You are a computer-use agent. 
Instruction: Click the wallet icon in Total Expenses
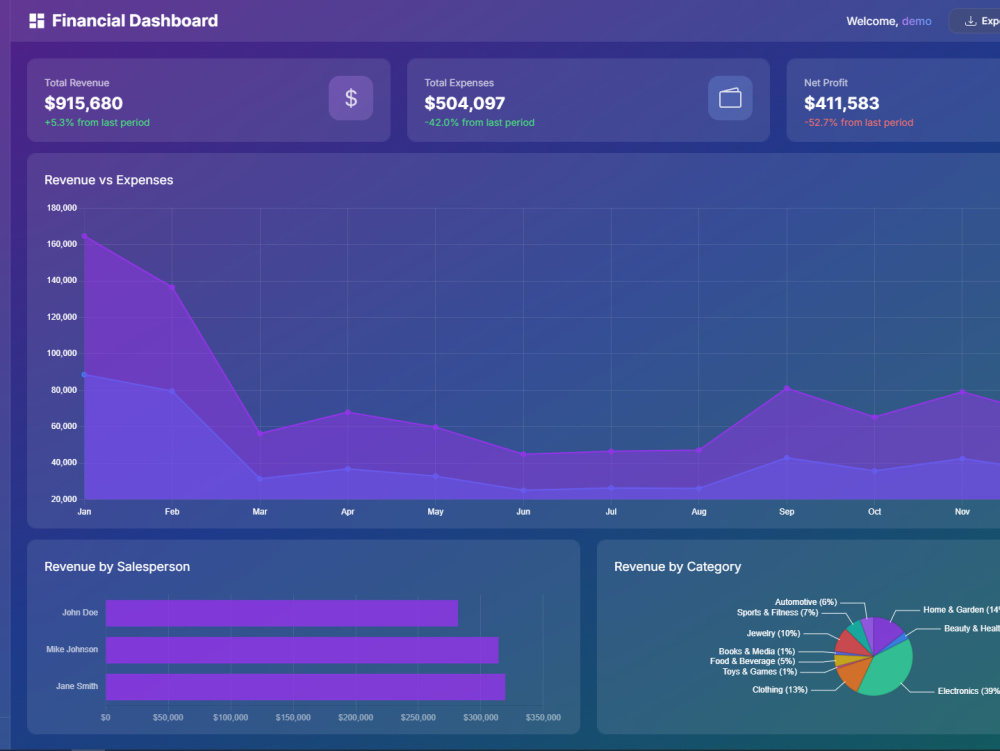click(x=730, y=98)
